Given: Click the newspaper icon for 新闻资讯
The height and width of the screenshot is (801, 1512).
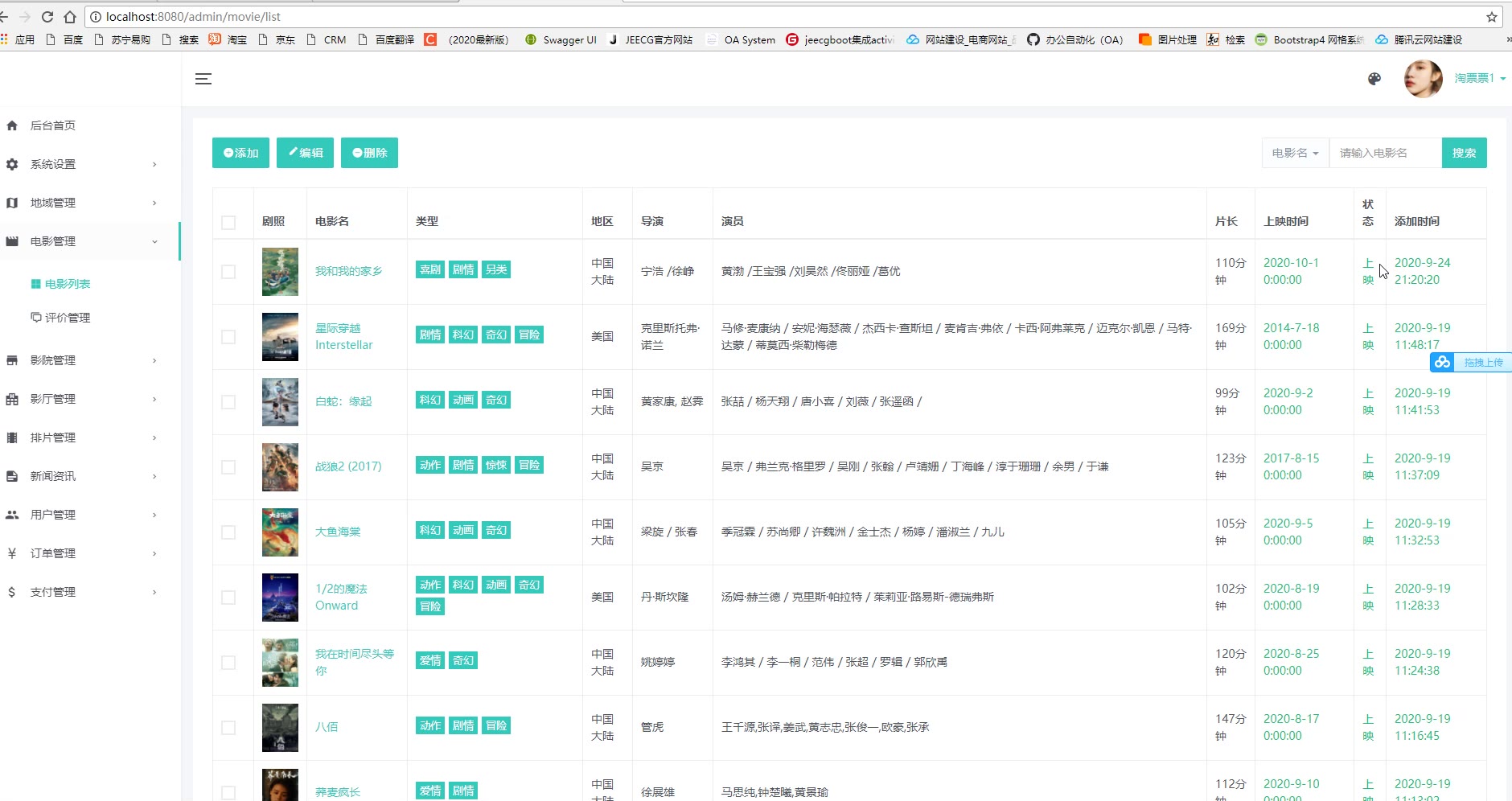Looking at the screenshot, I should 12,476.
